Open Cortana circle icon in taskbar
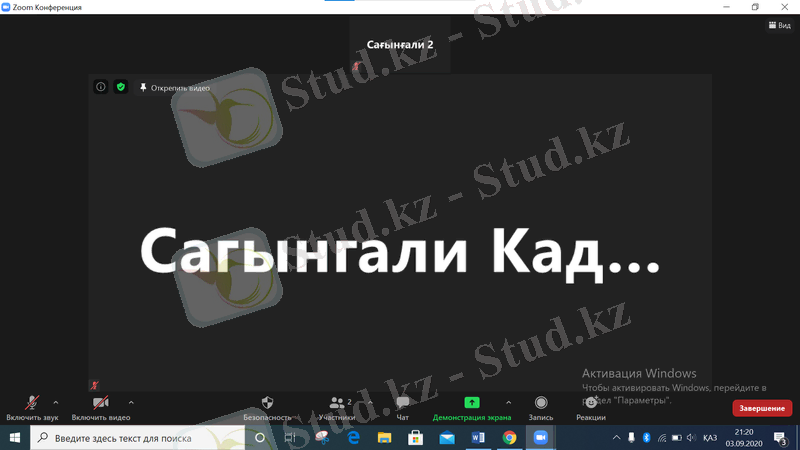Image resolution: width=800 pixels, height=450 pixels. pos(260,438)
